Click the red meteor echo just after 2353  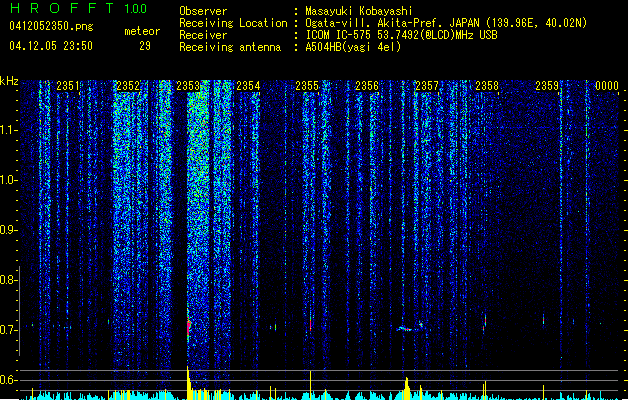coord(188,326)
